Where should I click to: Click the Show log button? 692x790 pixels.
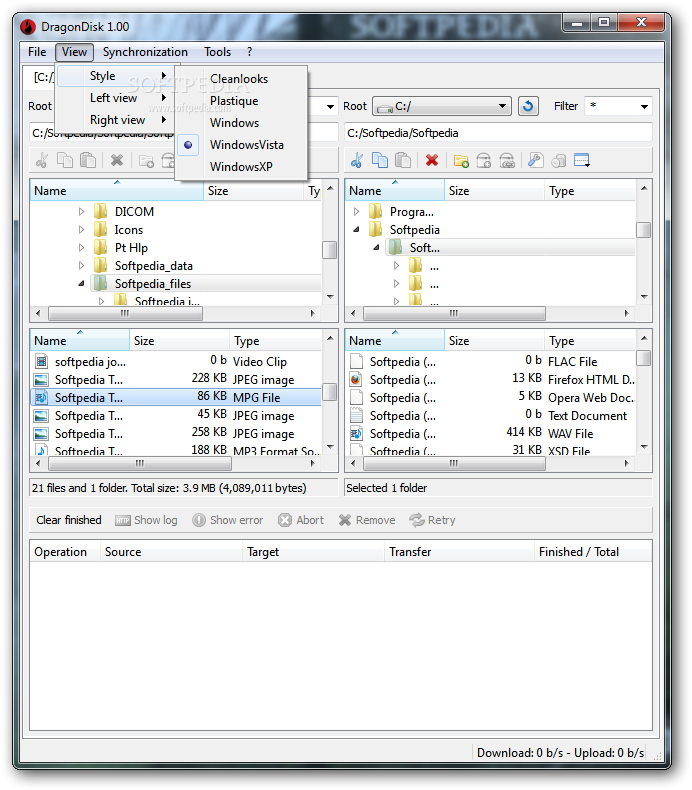(x=146, y=520)
